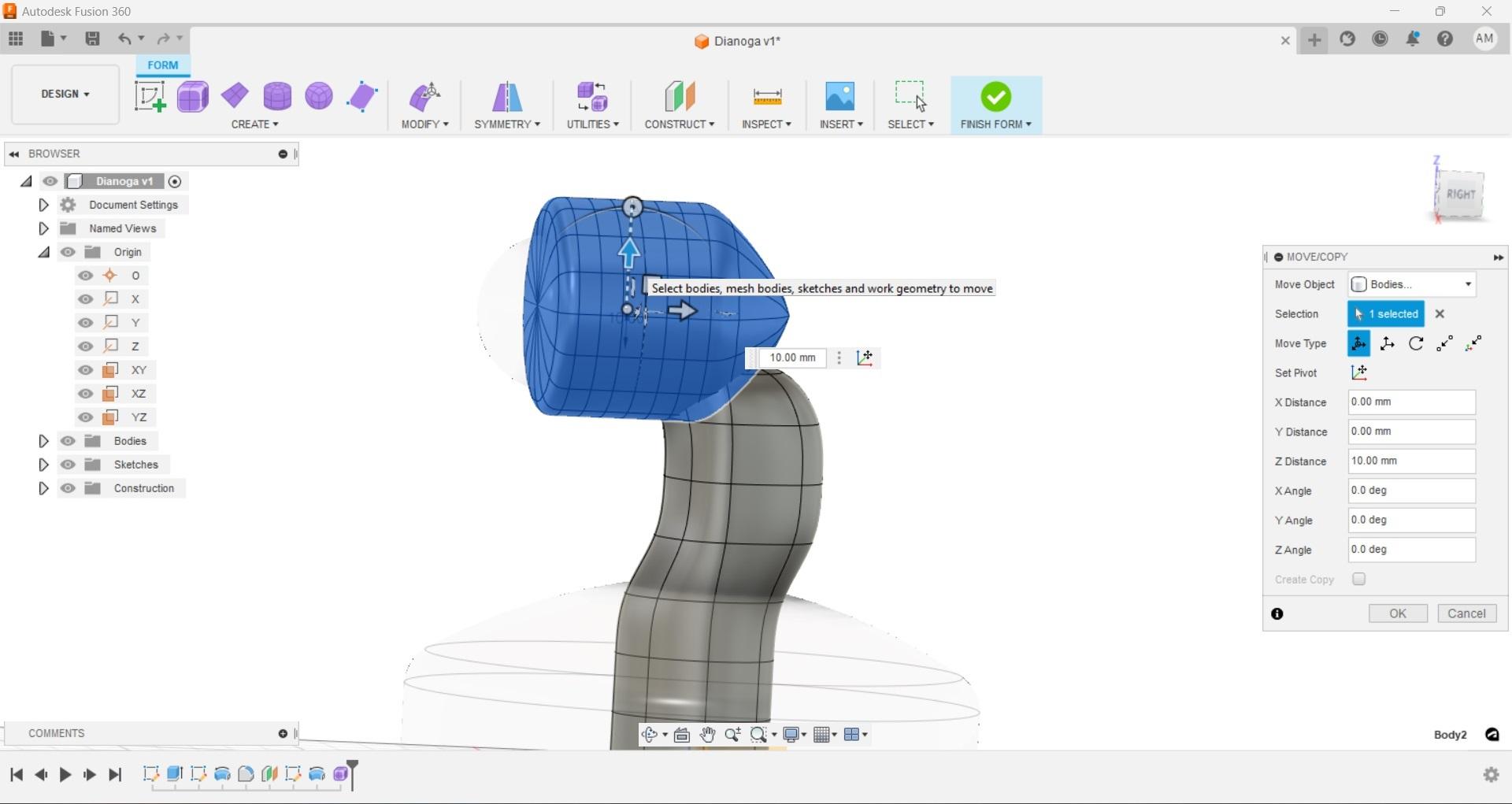Screen dimensions: 1512x804
Task: Click the Select window tool icon
Action: (910, 97)
